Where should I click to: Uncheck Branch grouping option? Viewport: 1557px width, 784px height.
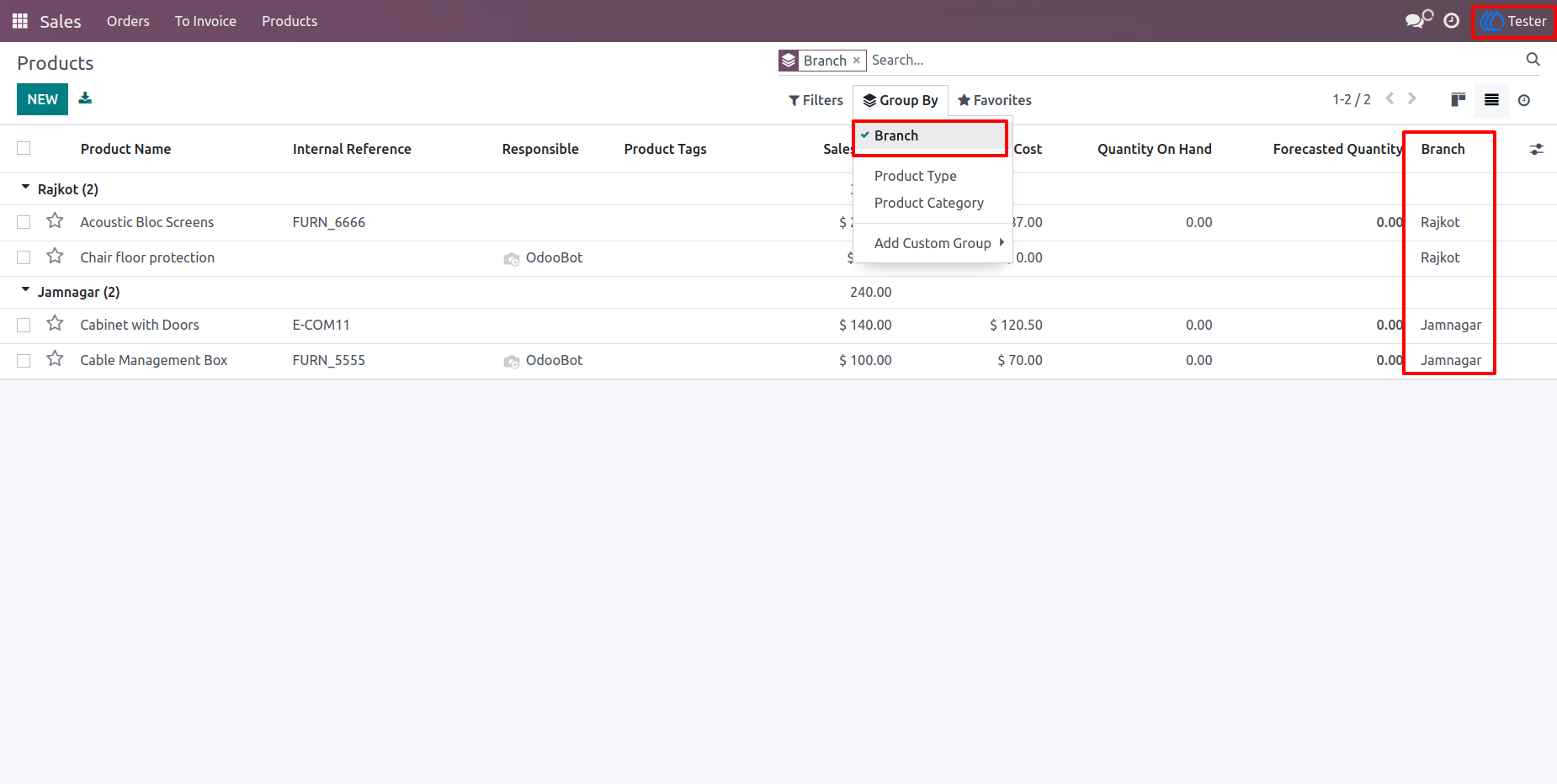[x=933, y=135]
